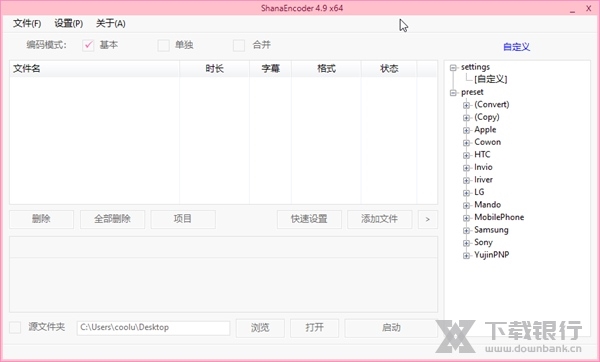
Task: Close the ShanaEncoder window
Action: (589, 8)
